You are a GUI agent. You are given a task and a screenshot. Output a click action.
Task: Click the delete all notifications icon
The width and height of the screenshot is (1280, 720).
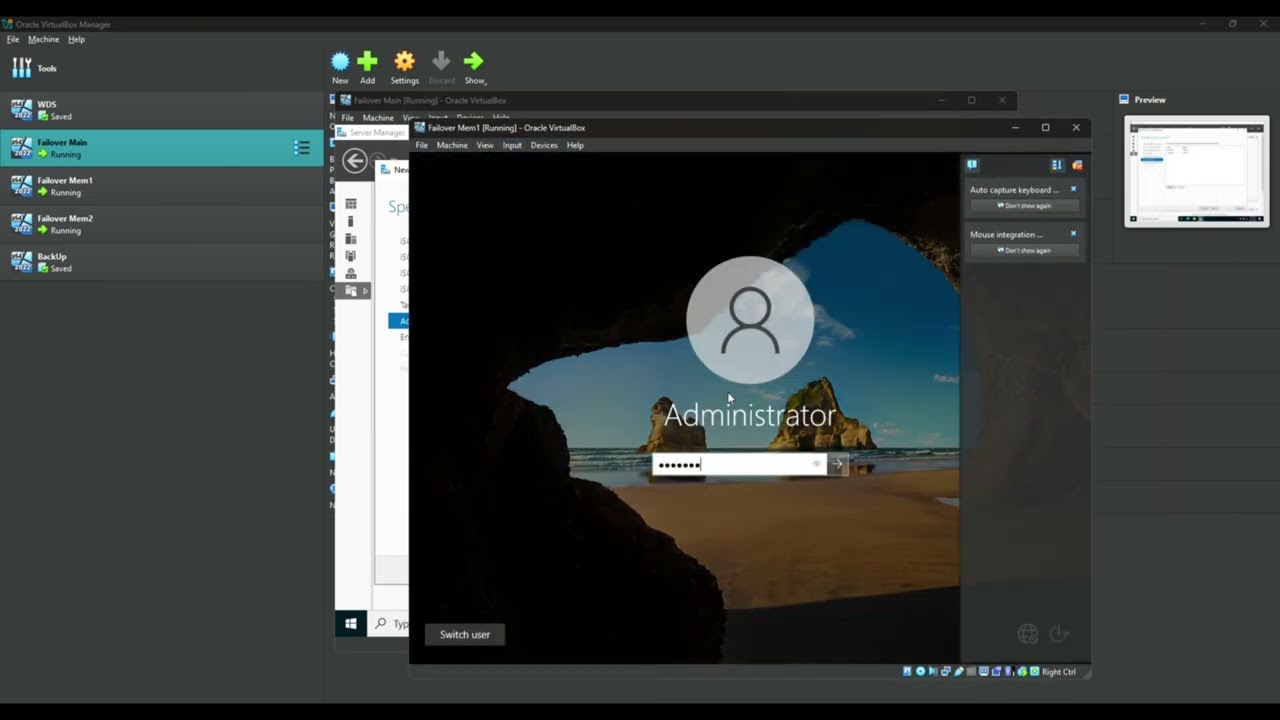tap(1077, 165)
